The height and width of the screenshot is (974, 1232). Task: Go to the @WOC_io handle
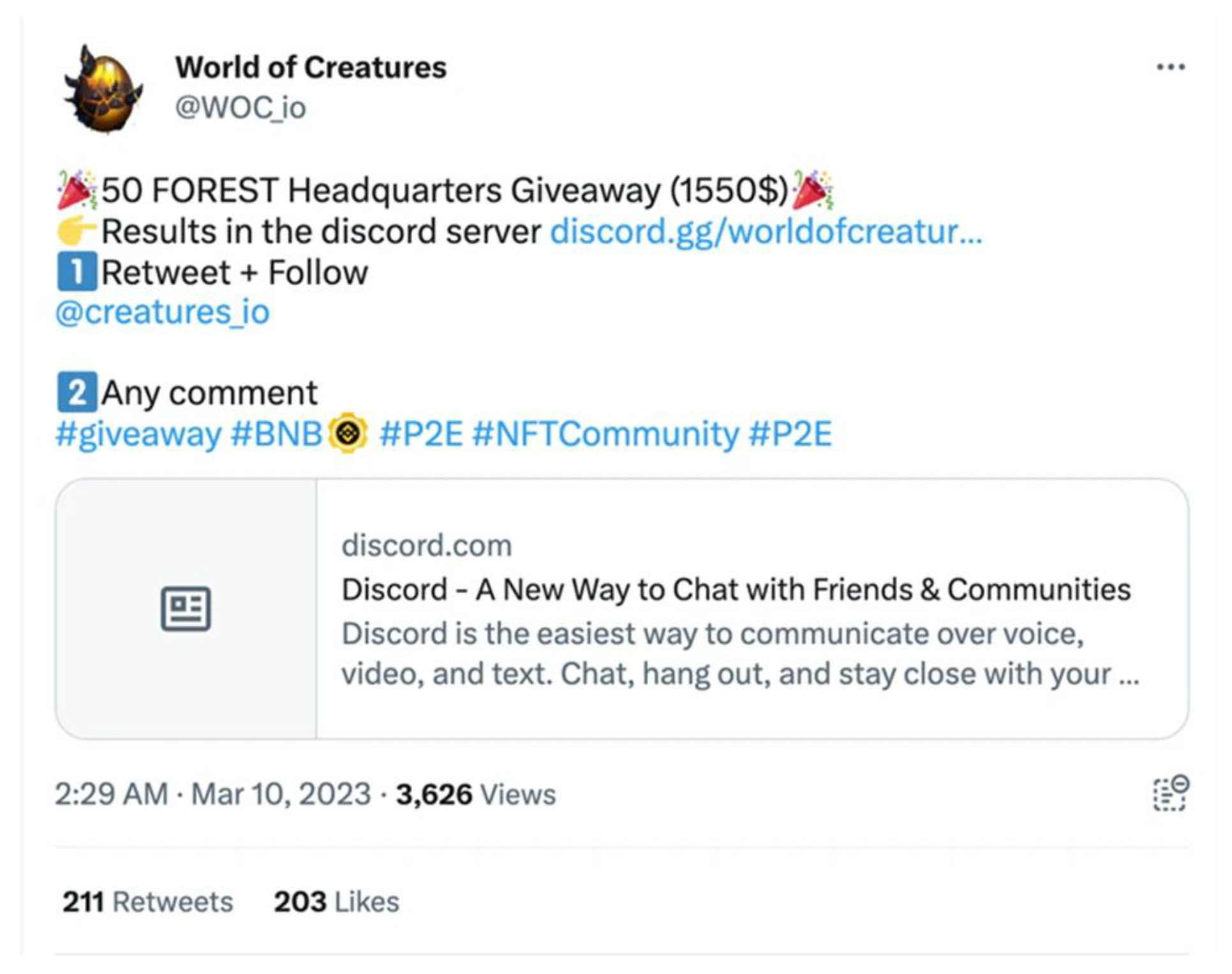pos(241,107)
